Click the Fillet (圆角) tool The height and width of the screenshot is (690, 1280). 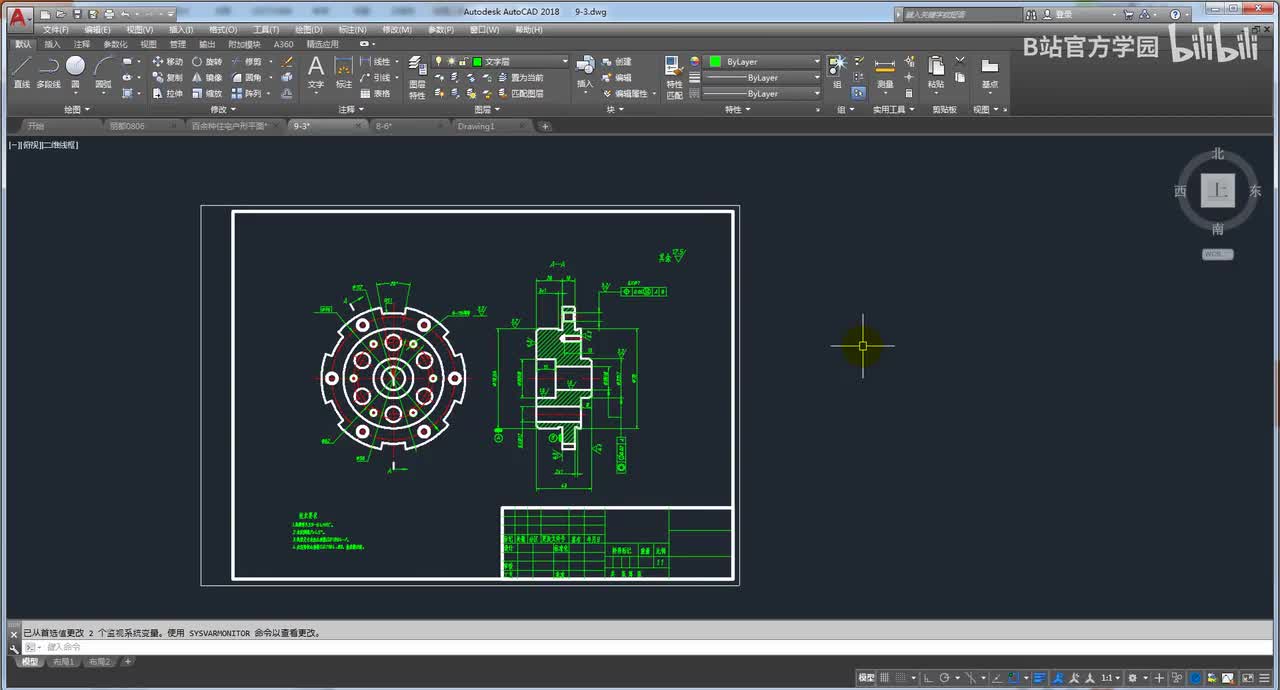point(246,77)
